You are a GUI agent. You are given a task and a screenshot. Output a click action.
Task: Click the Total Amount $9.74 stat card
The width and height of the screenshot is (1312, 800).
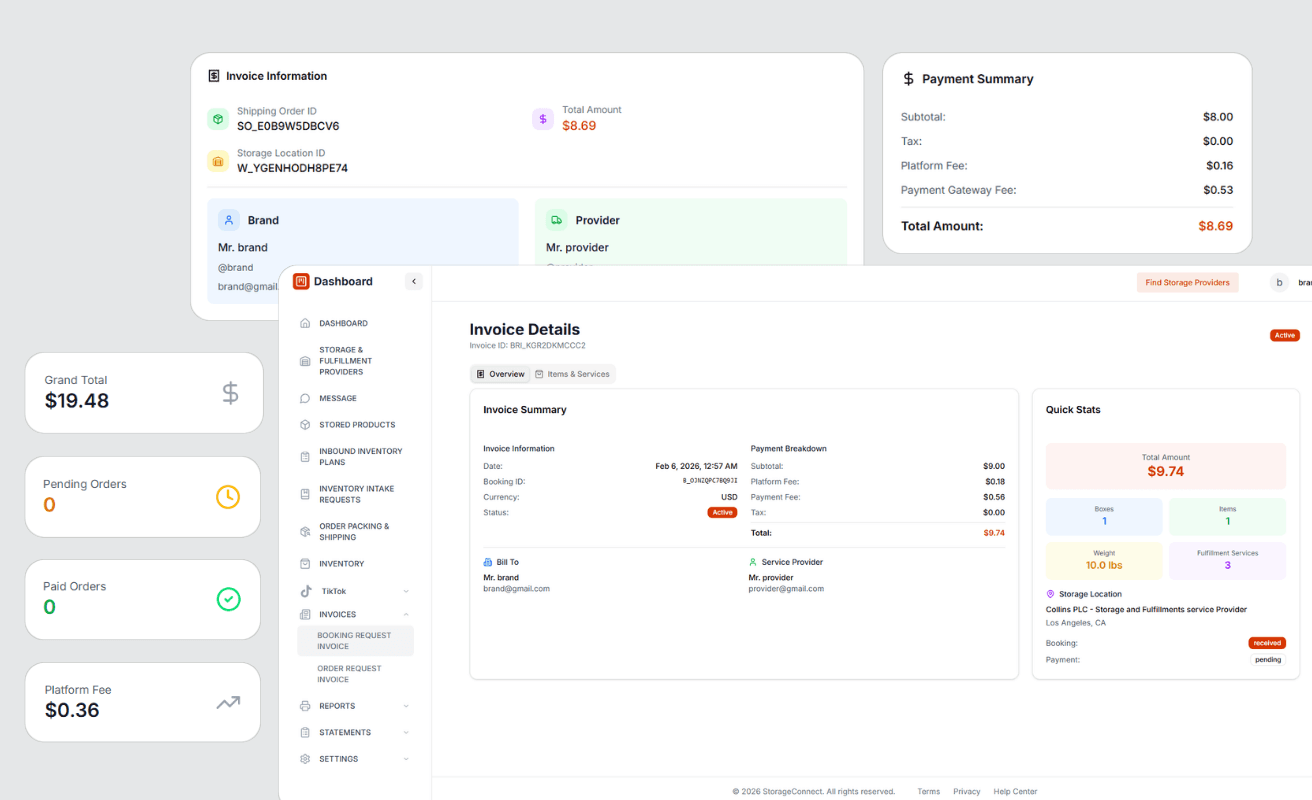[1165, 465]
